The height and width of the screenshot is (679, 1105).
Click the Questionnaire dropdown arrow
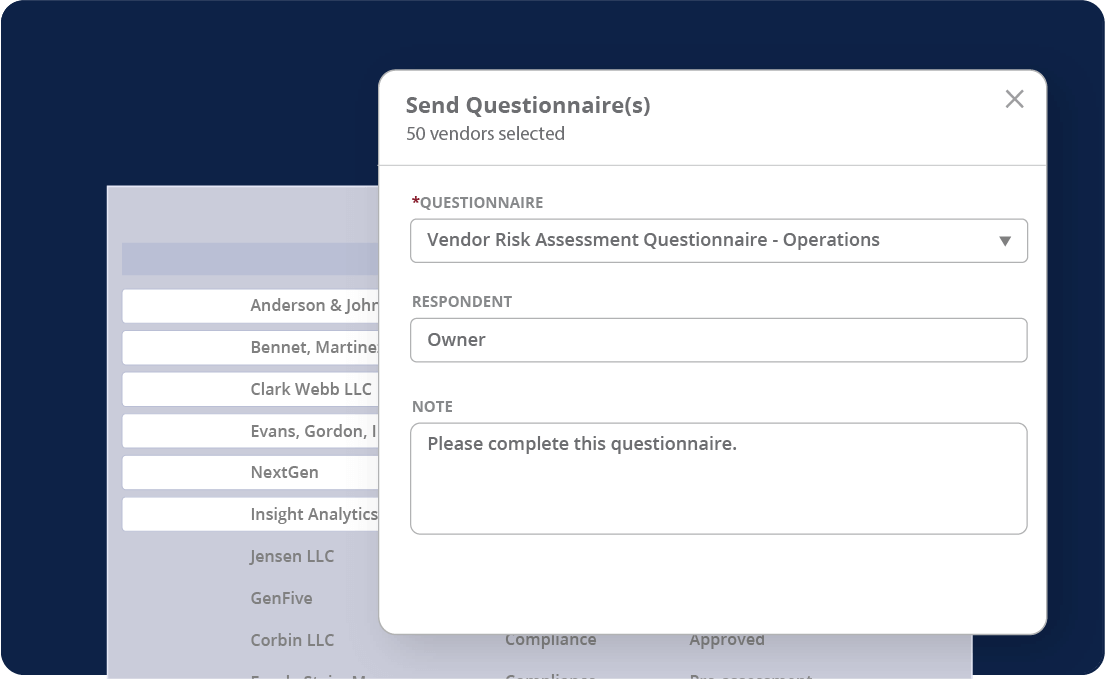tap(1005, 241)
